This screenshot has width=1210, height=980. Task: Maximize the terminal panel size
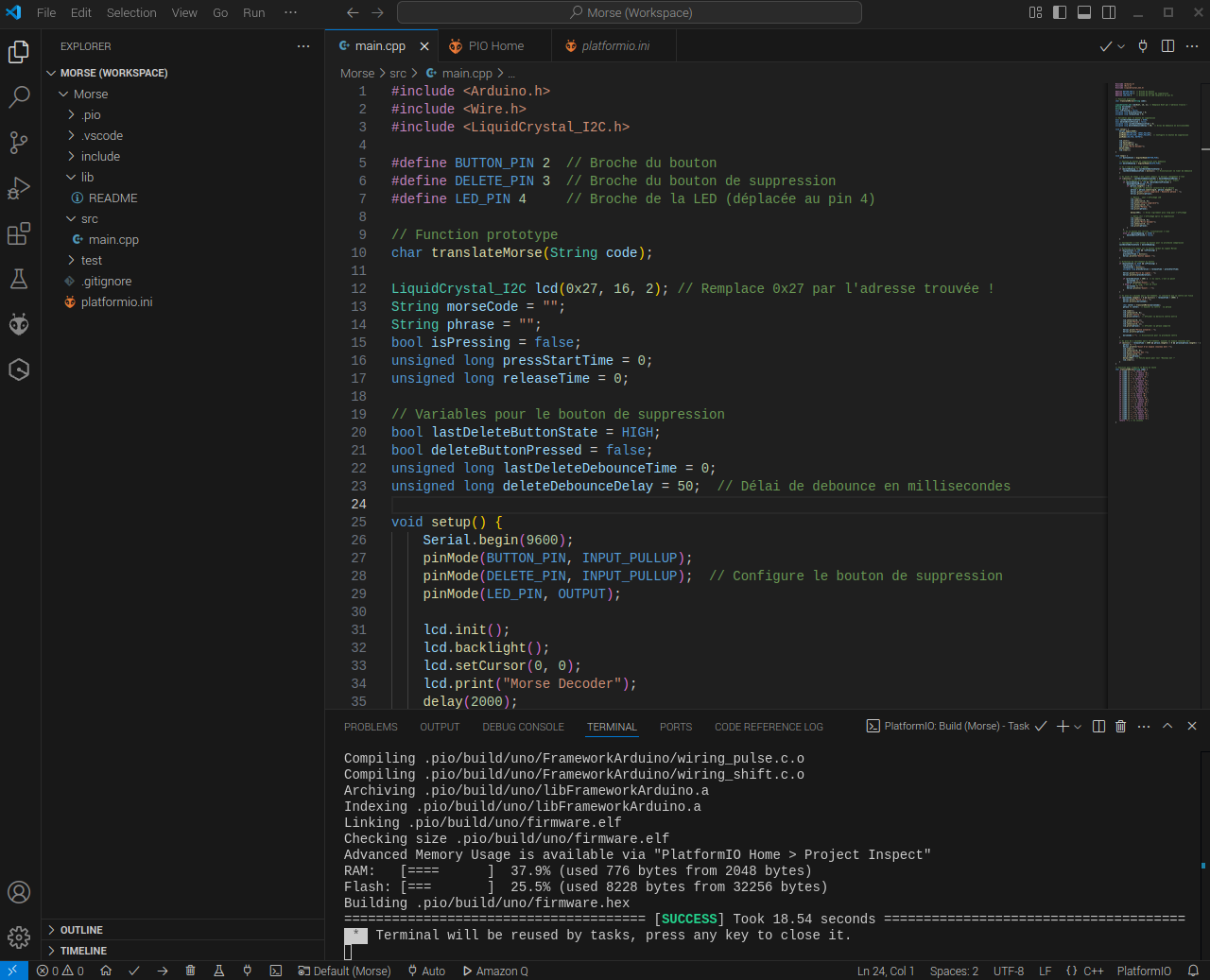pyautogui.click(x=1167, y=726)
